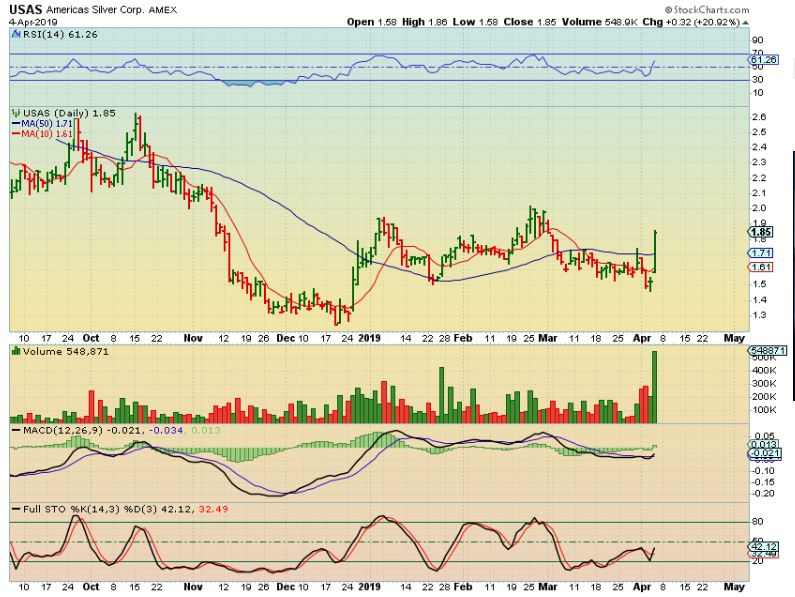Click the black MACD legend line marker
795x597 pixels.
(14, 429)
